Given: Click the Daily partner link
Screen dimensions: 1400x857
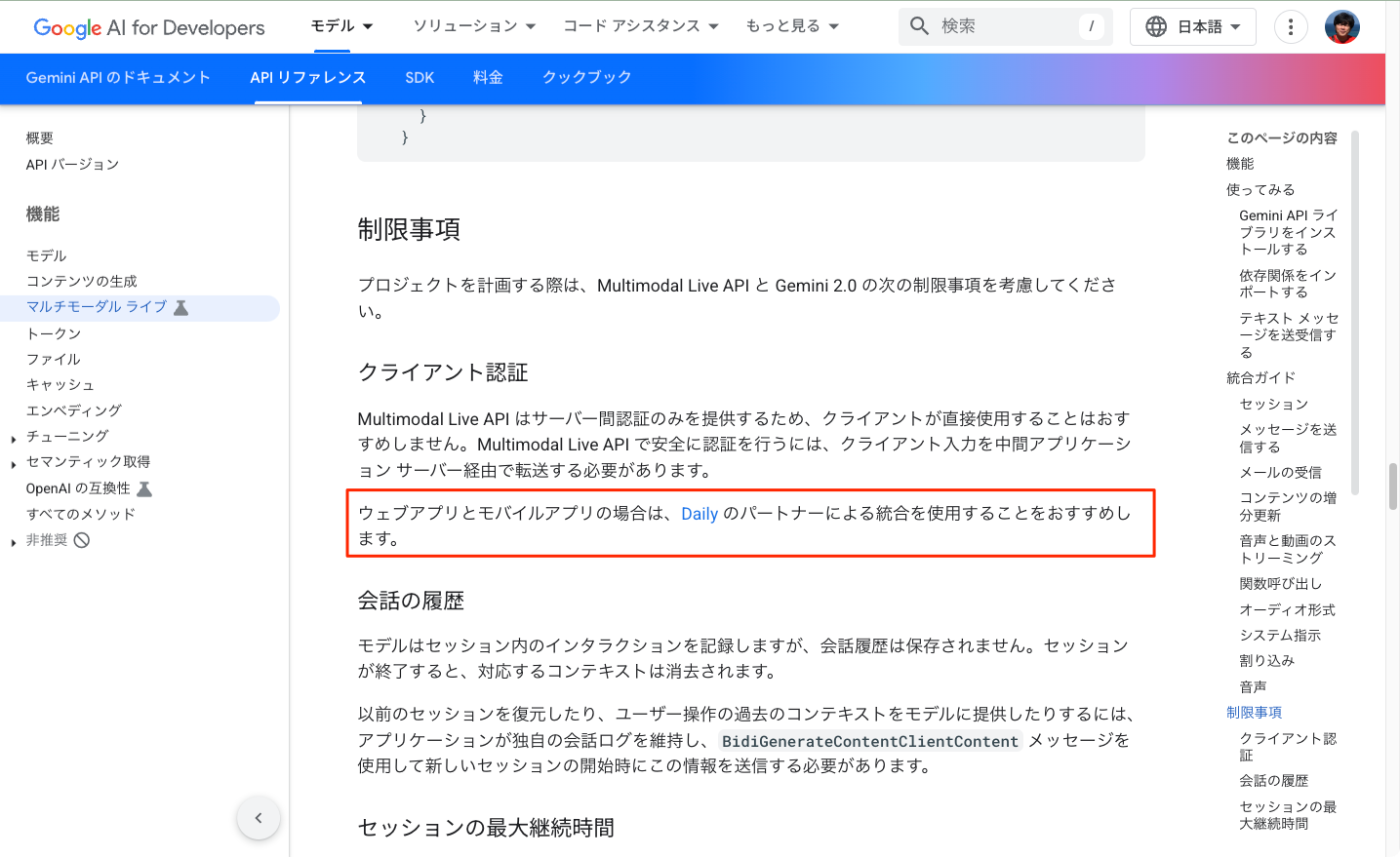Looking at the screenshot, I should coord(700,515).
